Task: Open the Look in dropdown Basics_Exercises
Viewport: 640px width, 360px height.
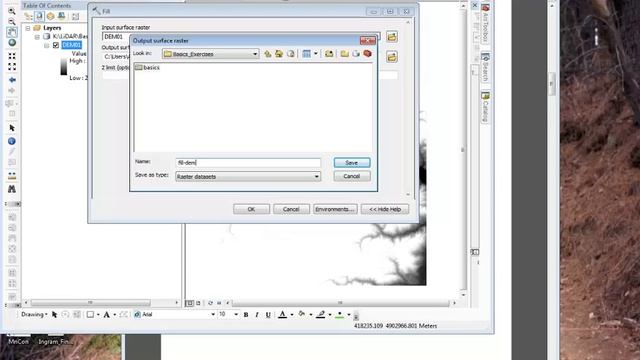Action: click(211, 54)
